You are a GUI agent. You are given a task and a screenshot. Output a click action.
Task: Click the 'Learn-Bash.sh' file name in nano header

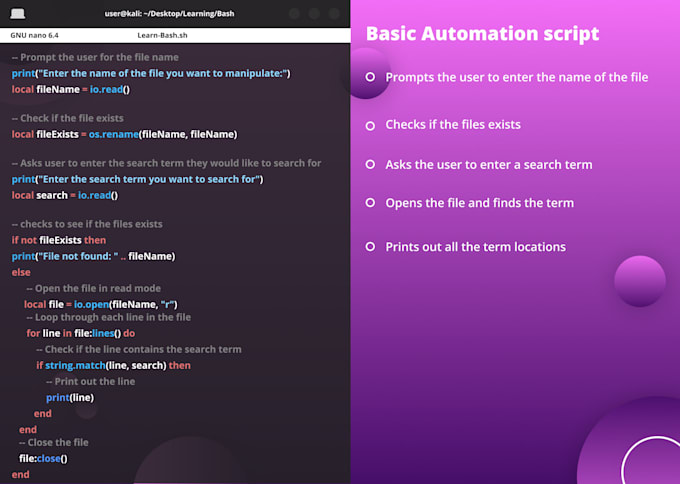(x=162, y=35)
